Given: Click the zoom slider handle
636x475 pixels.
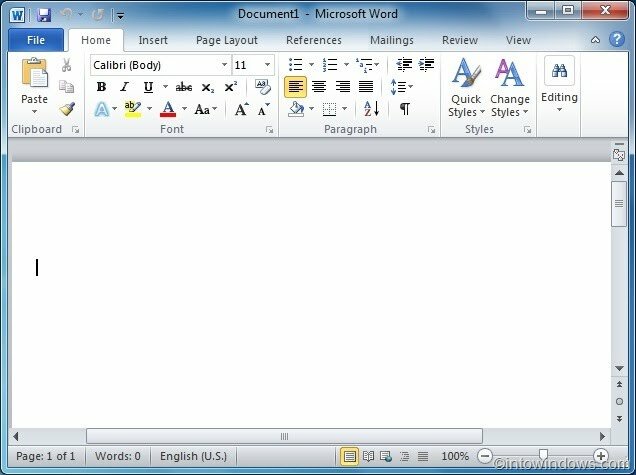Looking at the screenshot, I should (x=543, y=454).
